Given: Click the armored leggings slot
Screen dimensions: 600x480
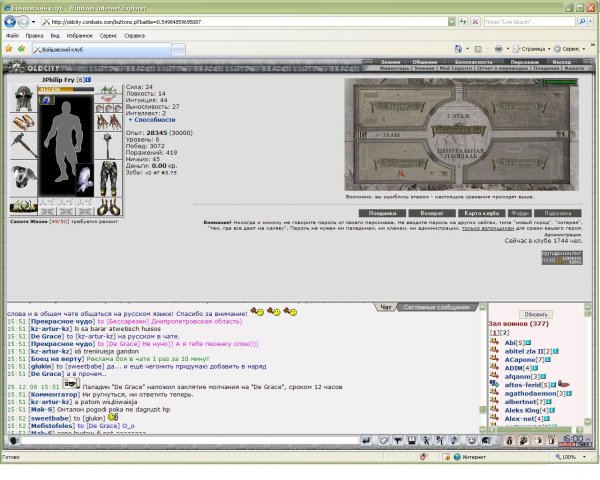Looking at the screenshot, I should click(109, 178).
